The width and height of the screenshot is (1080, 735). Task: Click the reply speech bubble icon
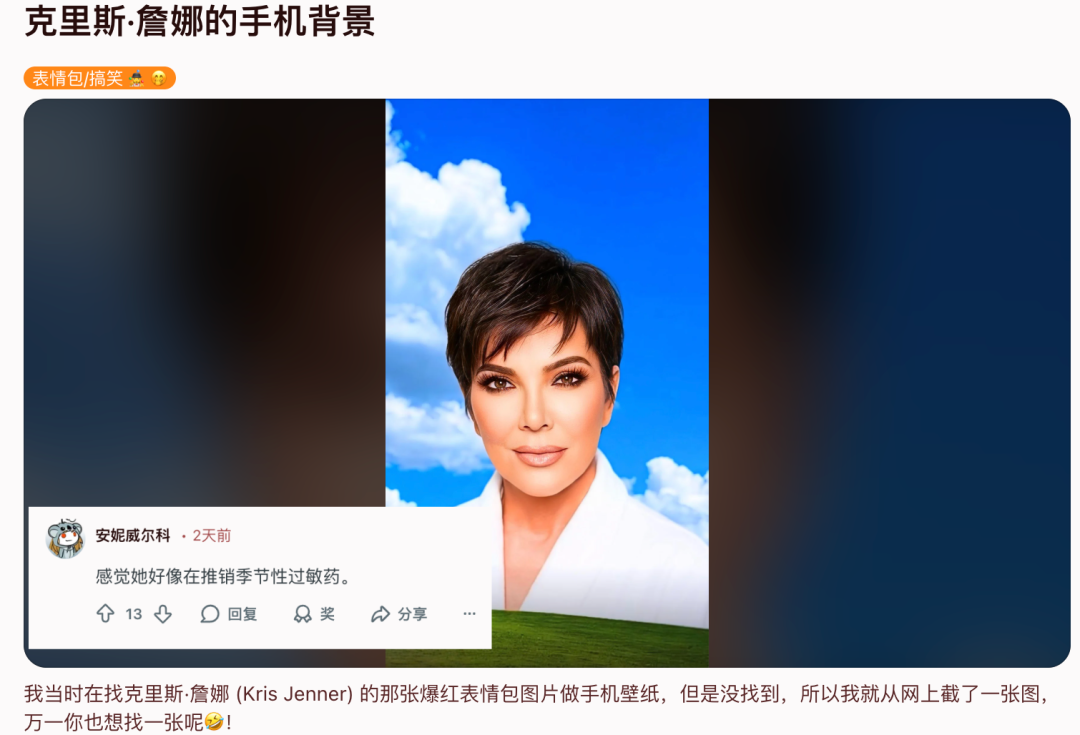click(x=209, y=614)
